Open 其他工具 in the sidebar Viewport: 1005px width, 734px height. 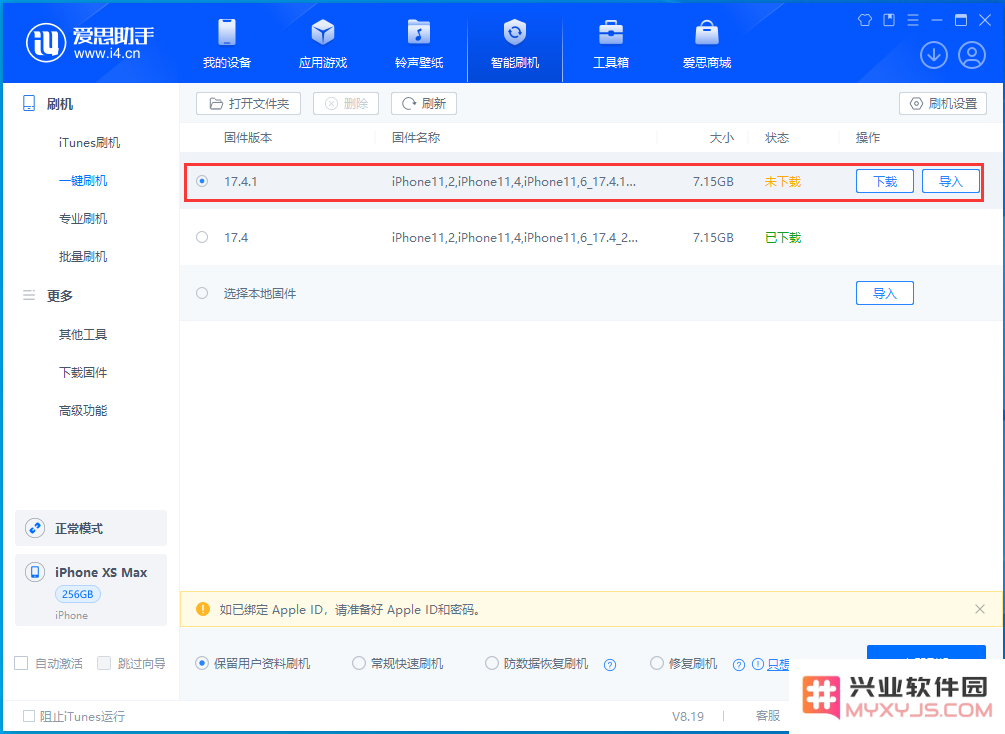(x=83, y=334)
